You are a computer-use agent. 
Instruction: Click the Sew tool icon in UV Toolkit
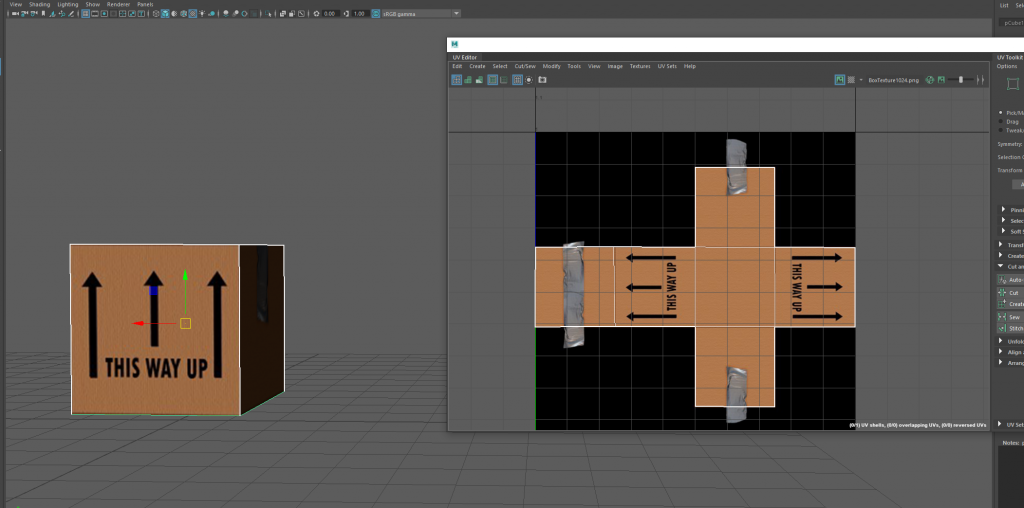tap(1001, 316)
